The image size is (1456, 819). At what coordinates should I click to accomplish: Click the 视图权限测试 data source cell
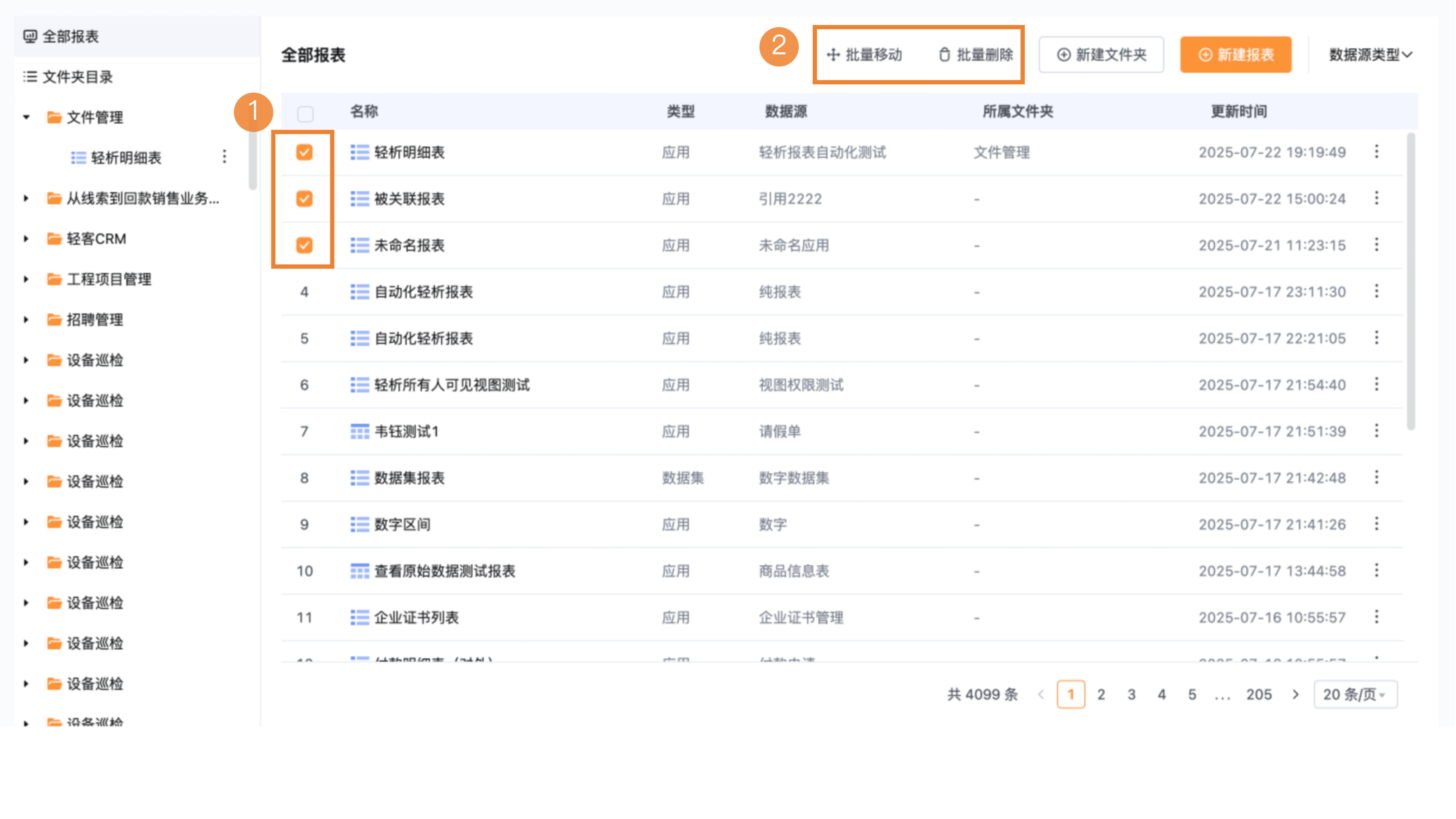[x=801, y=385]
